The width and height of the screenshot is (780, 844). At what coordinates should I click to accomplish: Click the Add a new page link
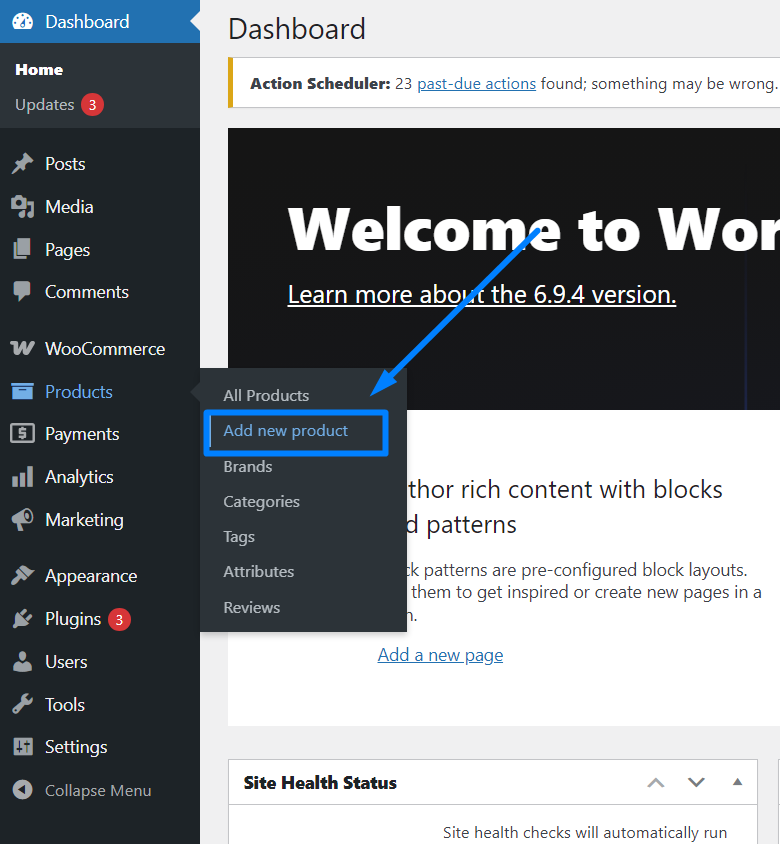click(x=440, y=655)
